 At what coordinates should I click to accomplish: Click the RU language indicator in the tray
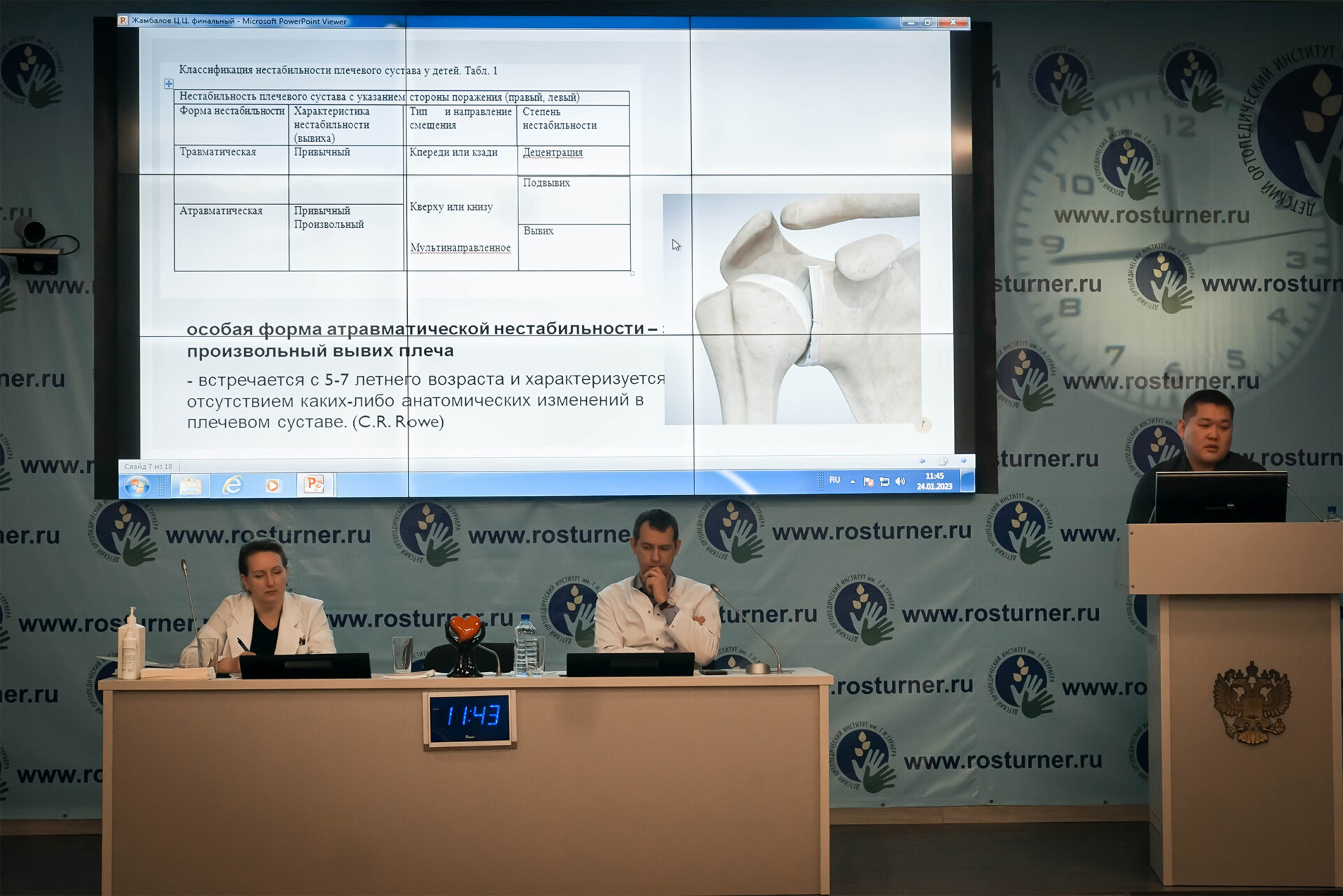click(x=834, y=480)
